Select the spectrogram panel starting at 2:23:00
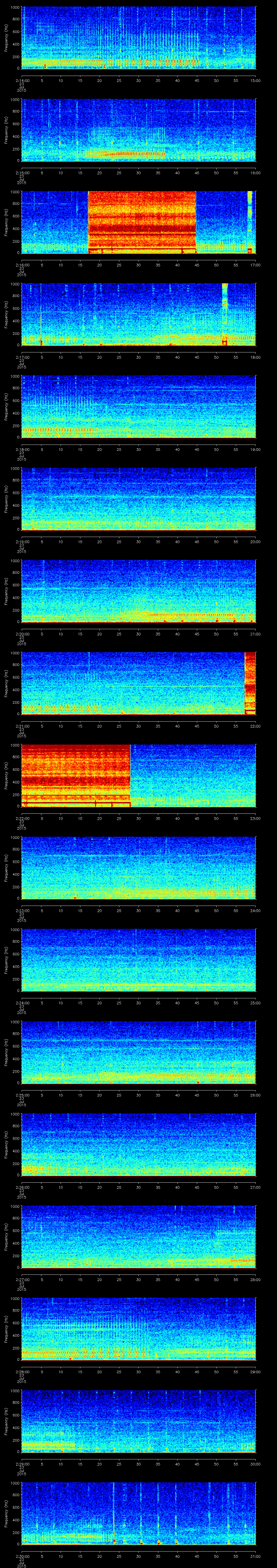Screen dimensions: 277x1568 (138, 868)
